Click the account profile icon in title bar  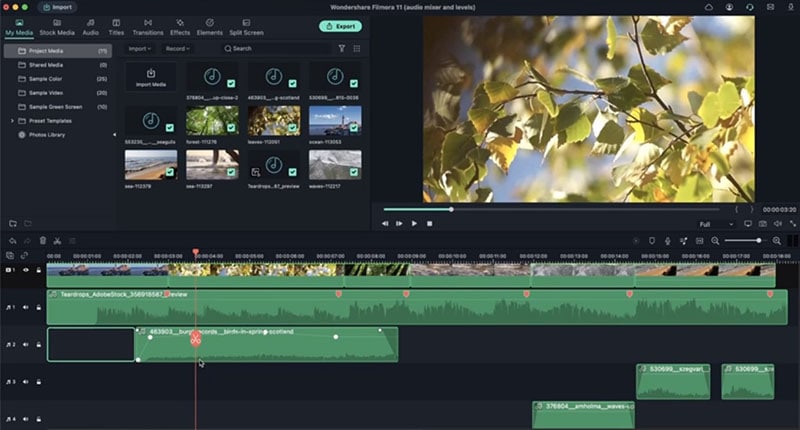point(730,7)
